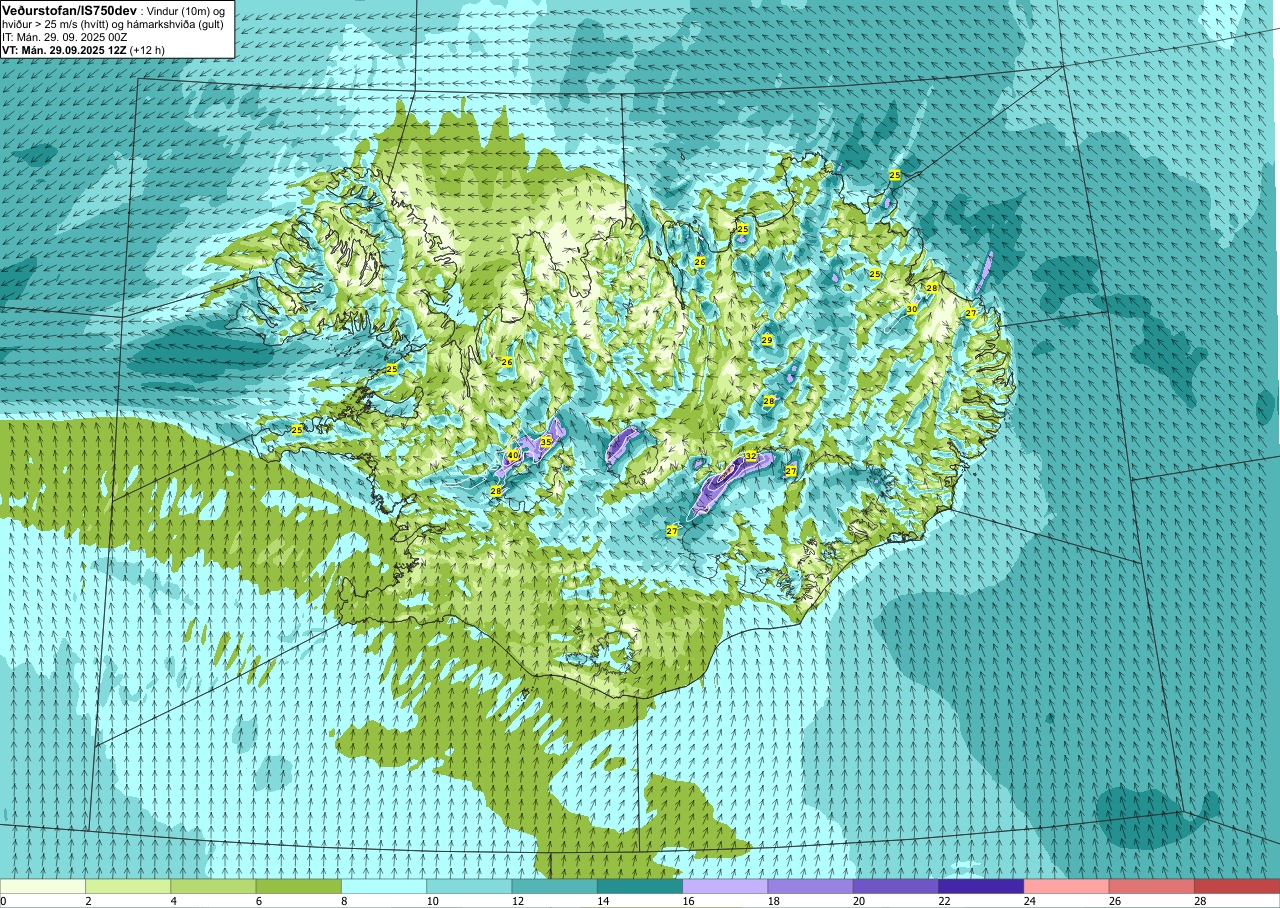Select the hámarkshviða (gult) legend text
Image resolution: width=1280 pixels, height=908 pixels.
pyautogui.click(x=168, y=23)
